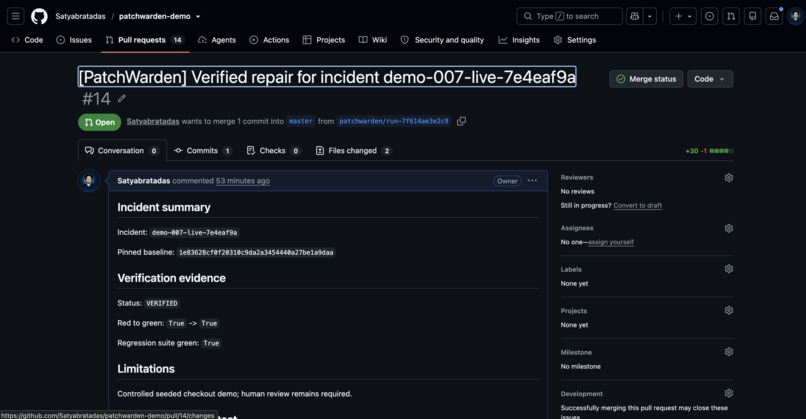
Task: Focus the Type / to search field
Action: pos(569,16)
